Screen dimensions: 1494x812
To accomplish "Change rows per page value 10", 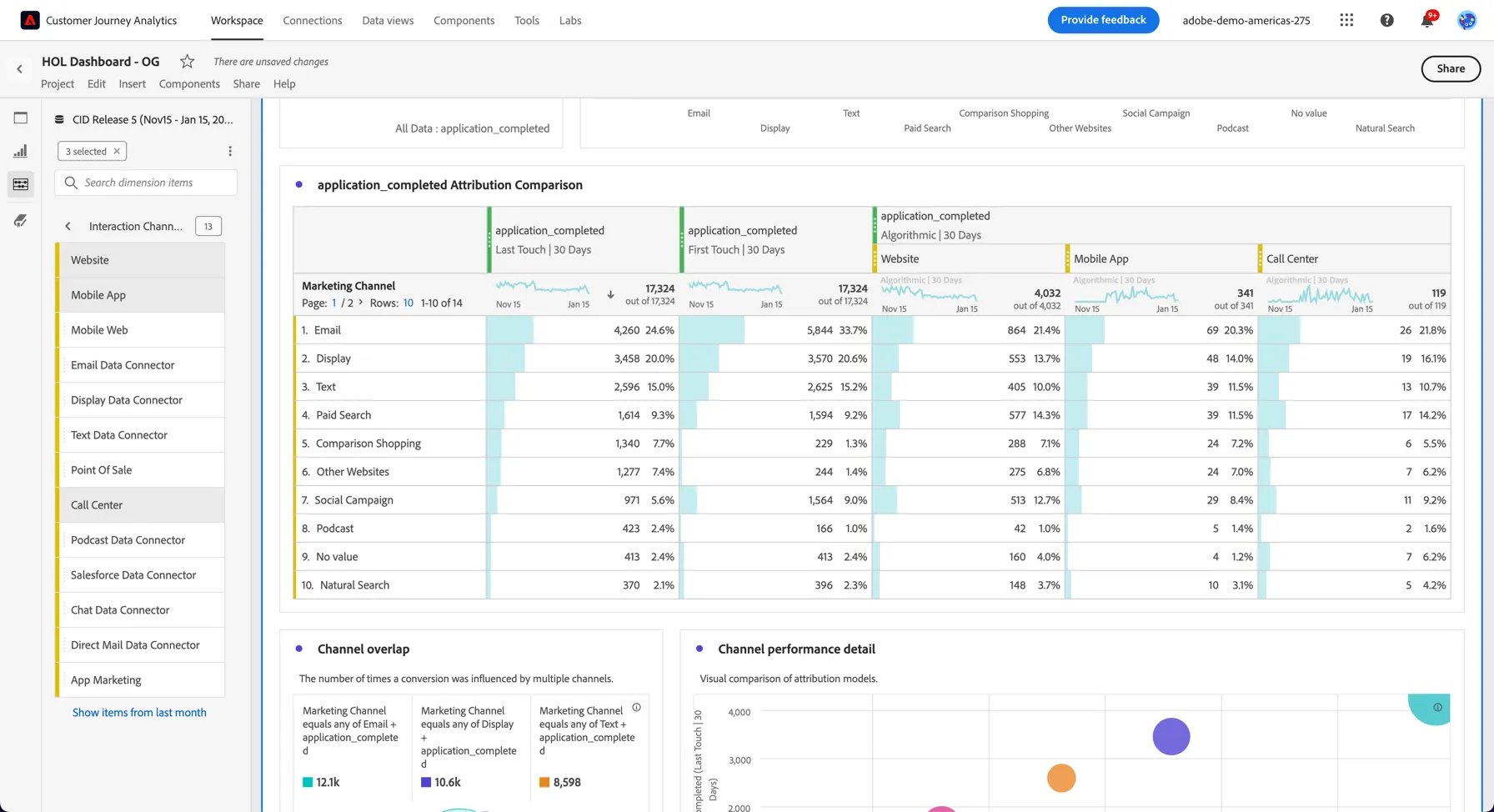I will pyautogui.click(x=409, y=303).
